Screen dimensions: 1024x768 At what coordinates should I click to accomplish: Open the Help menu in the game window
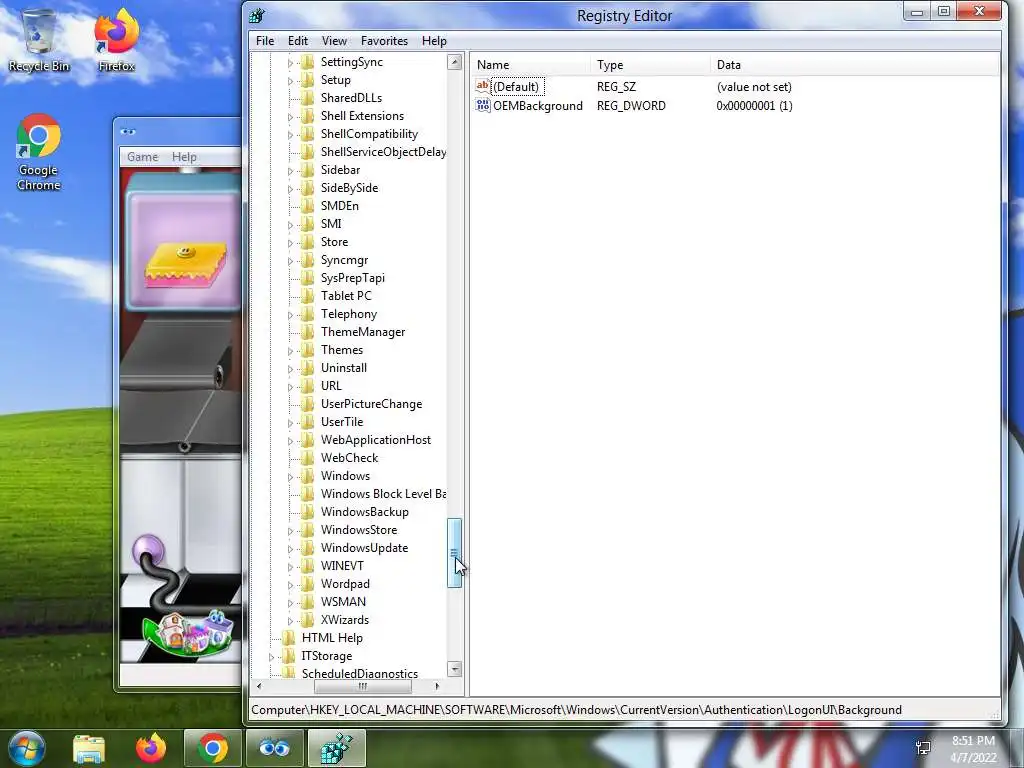[184, 157]
